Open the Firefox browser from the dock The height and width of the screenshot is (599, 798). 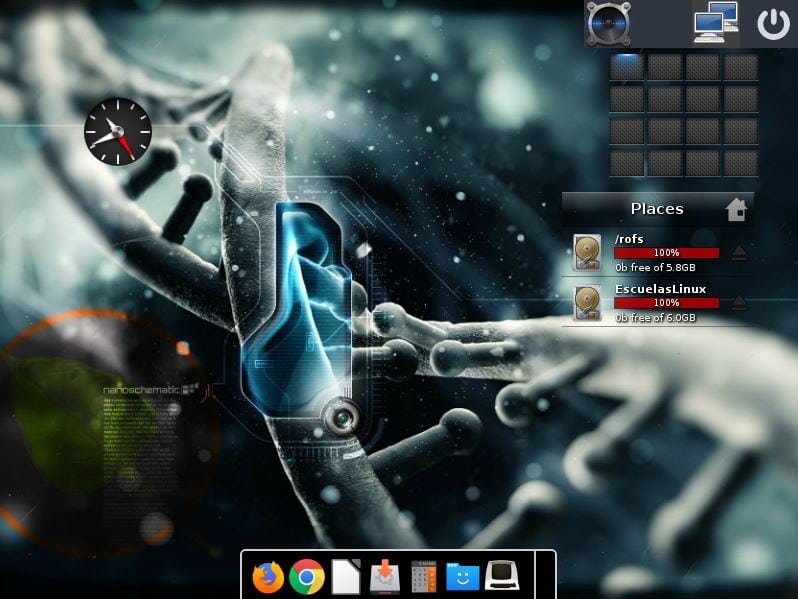pyautogui.click(x=268, y=577)
